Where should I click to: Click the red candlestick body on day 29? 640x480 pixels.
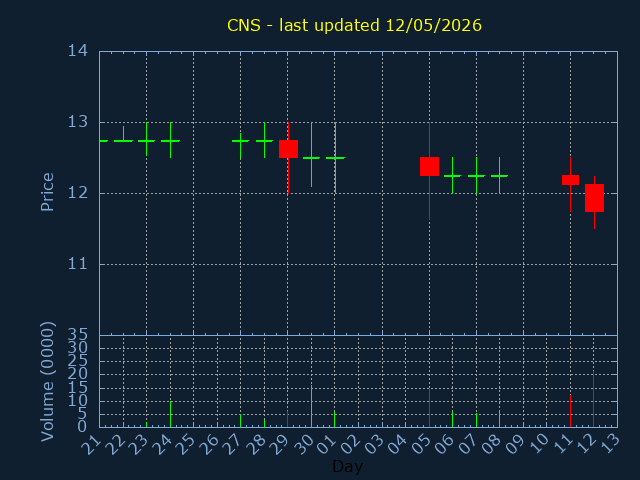tap(288, 149)
